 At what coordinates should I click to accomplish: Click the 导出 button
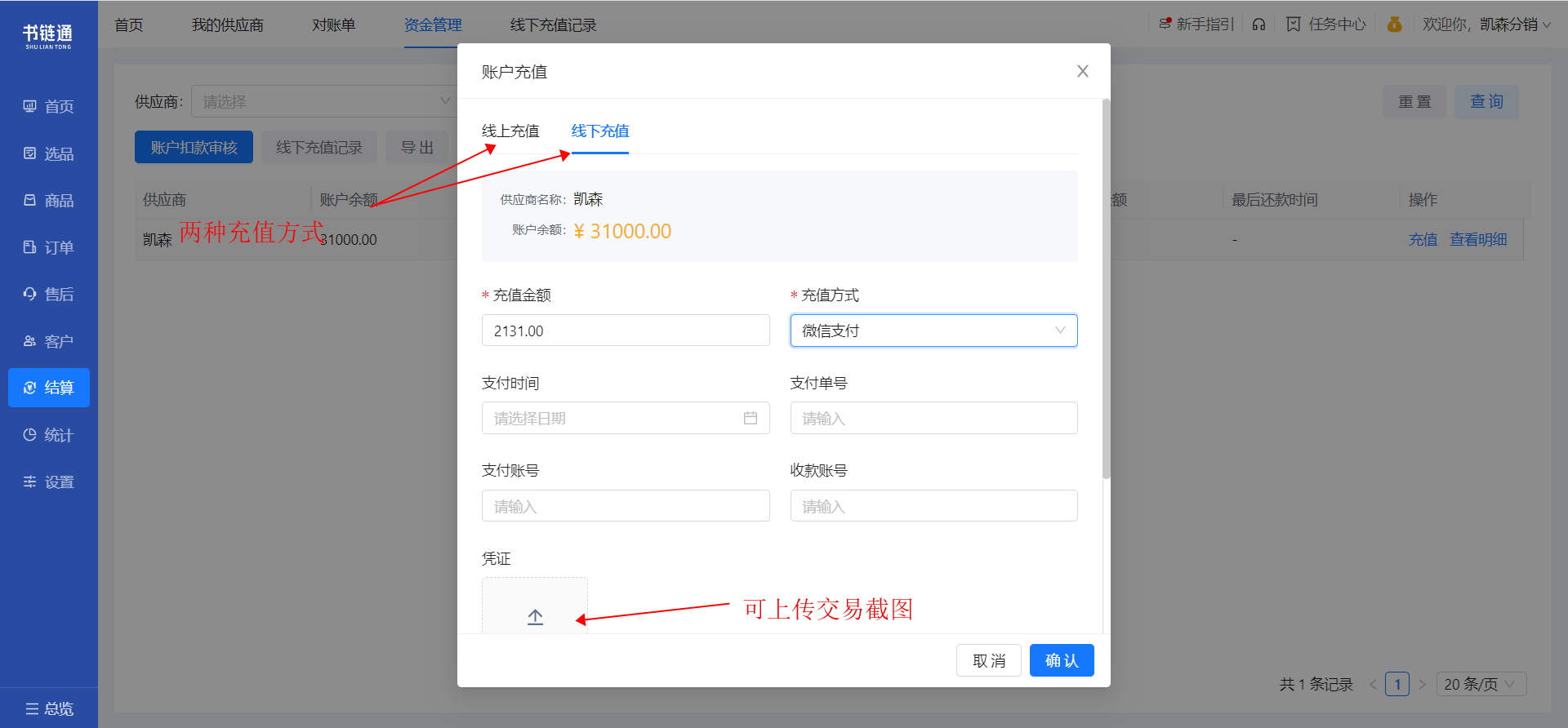417,147
